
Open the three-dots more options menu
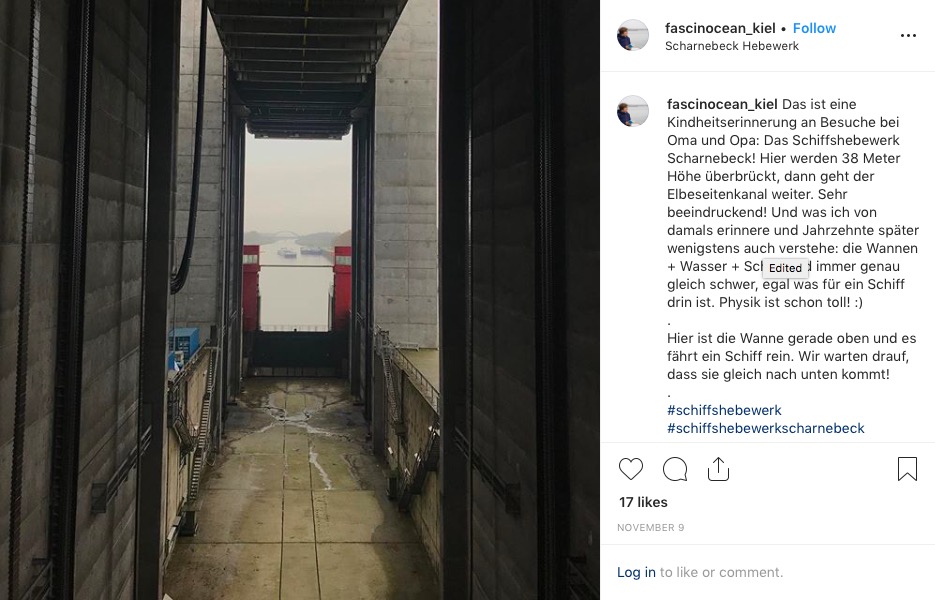908,36
